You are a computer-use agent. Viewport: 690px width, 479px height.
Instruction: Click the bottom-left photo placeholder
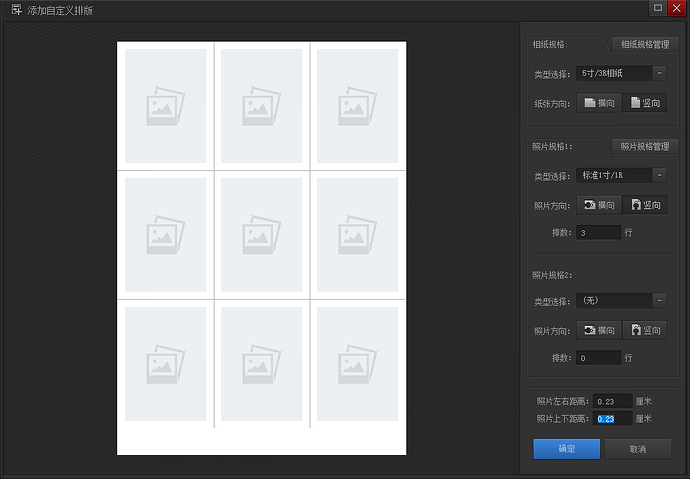coord(165,364)
